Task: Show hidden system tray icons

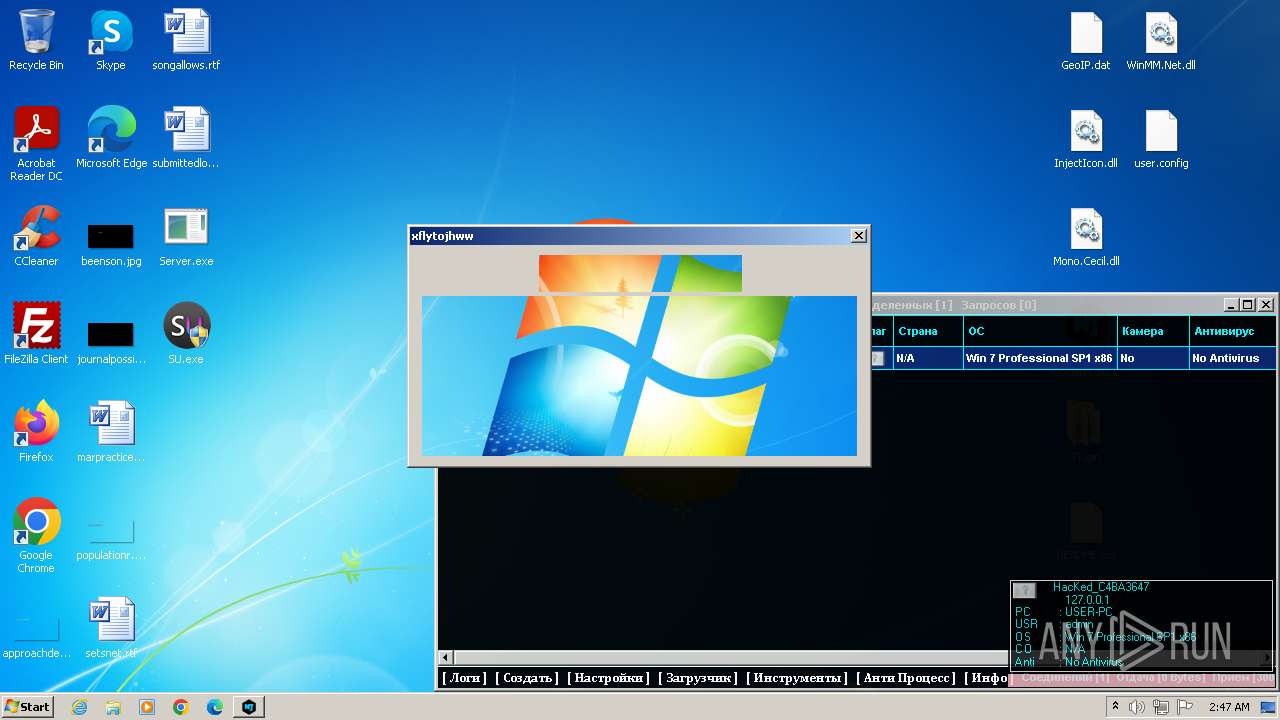Action: click(x=1115, y=707)
